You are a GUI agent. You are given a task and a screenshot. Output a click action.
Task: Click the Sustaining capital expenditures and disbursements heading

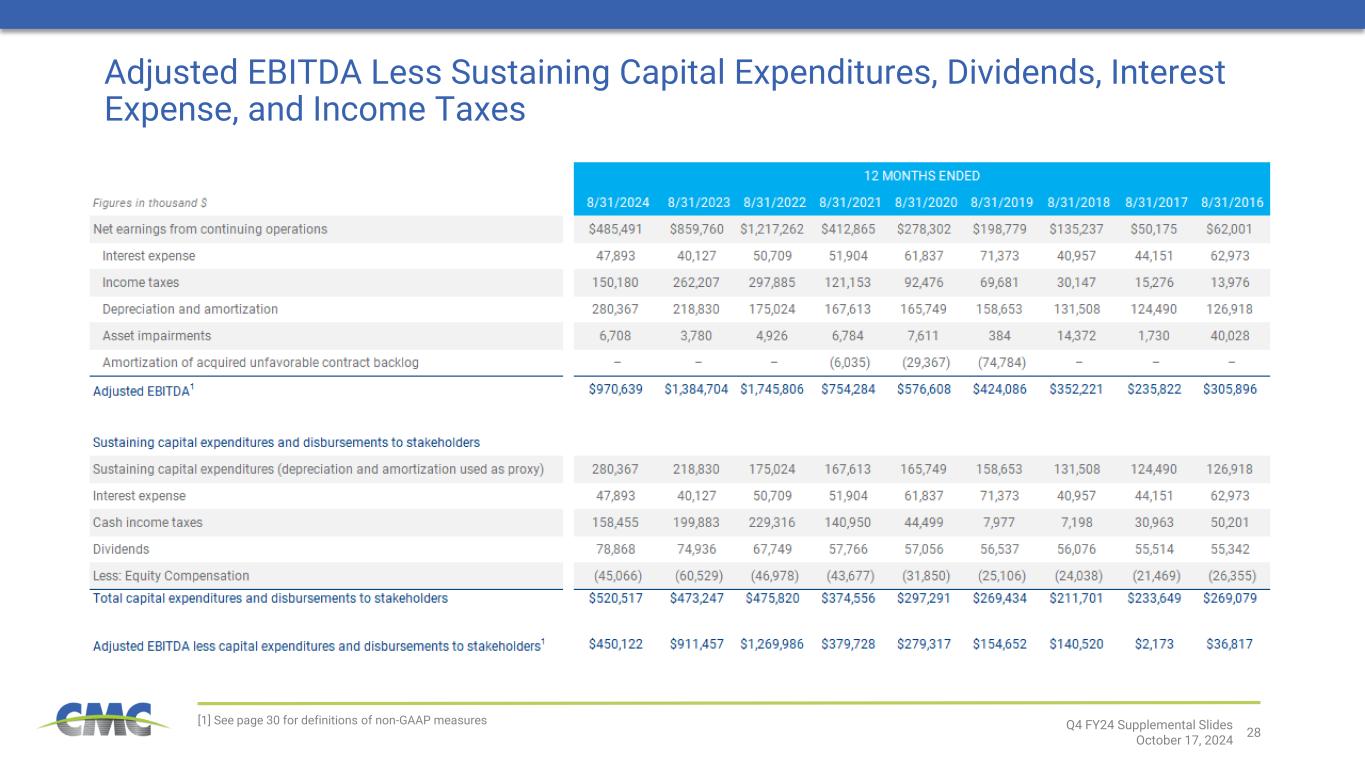pos(286,442)
